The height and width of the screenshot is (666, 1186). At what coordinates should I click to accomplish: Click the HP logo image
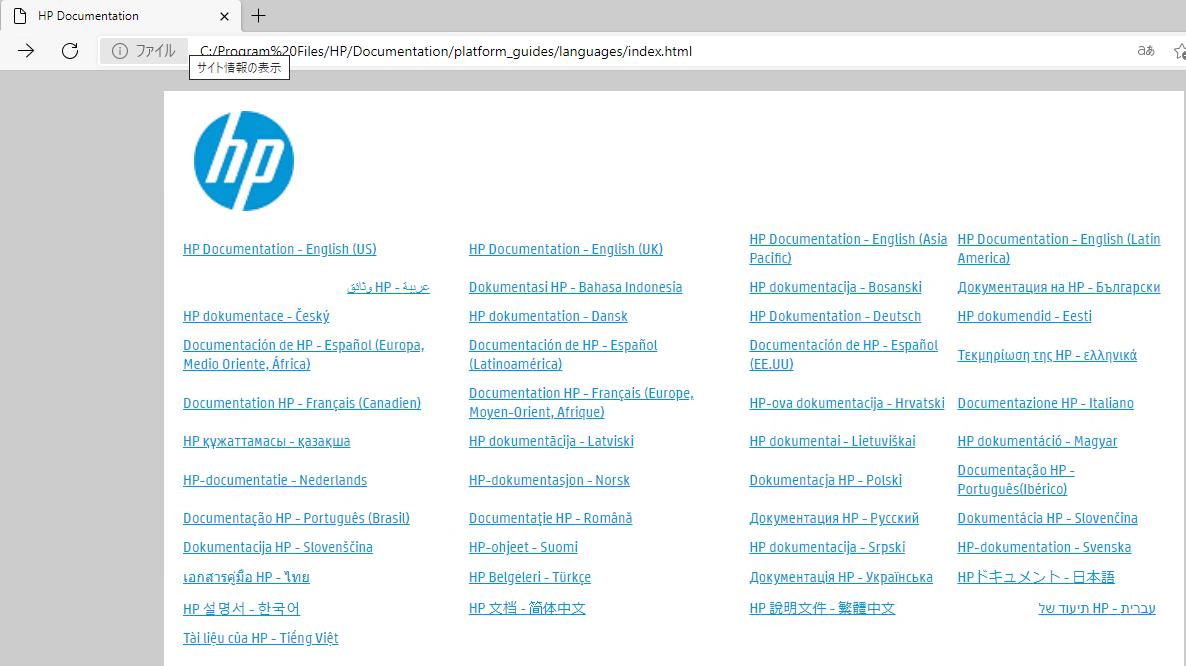[x=244, y=161]
